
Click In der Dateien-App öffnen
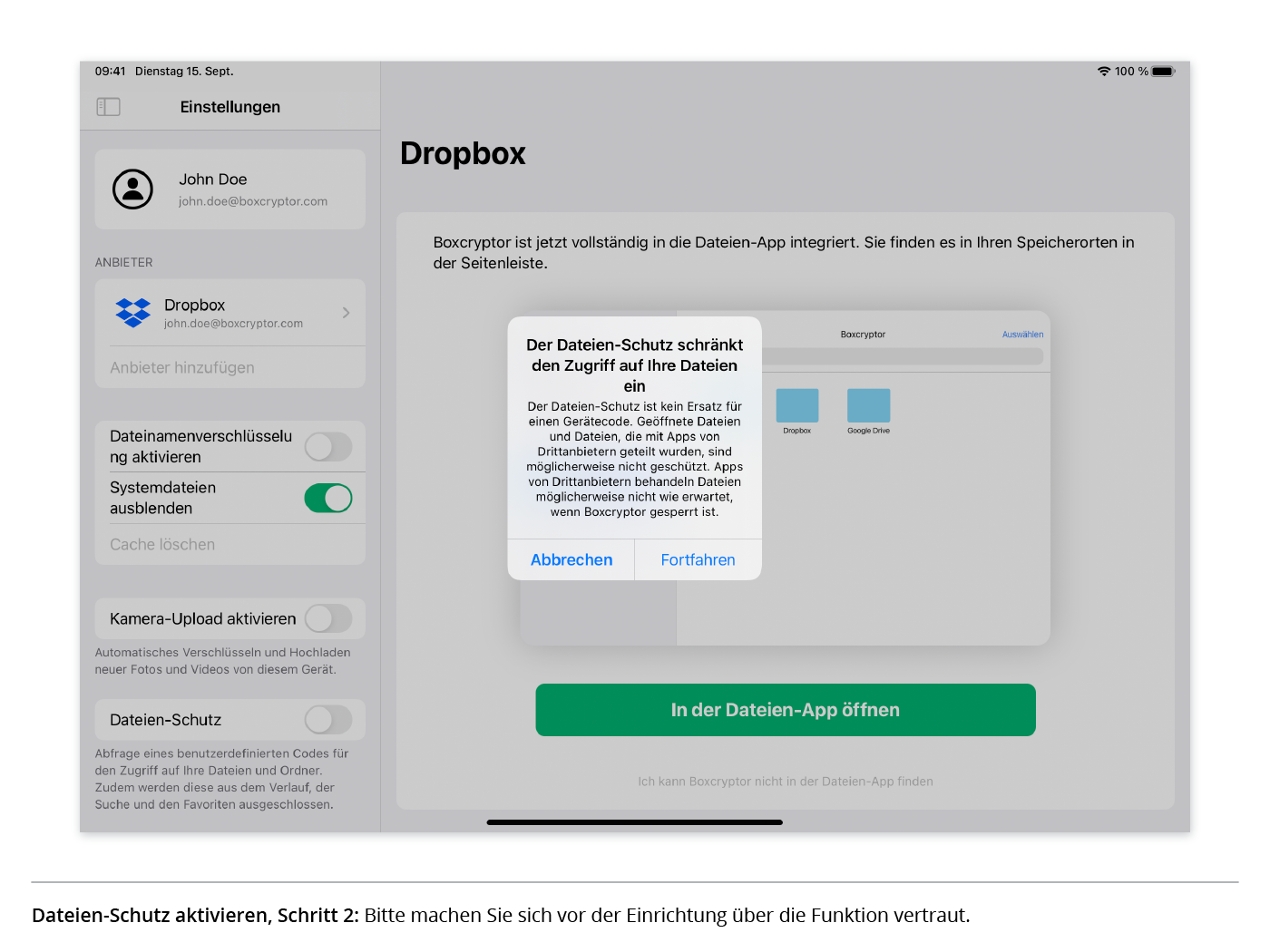[786, 710]
